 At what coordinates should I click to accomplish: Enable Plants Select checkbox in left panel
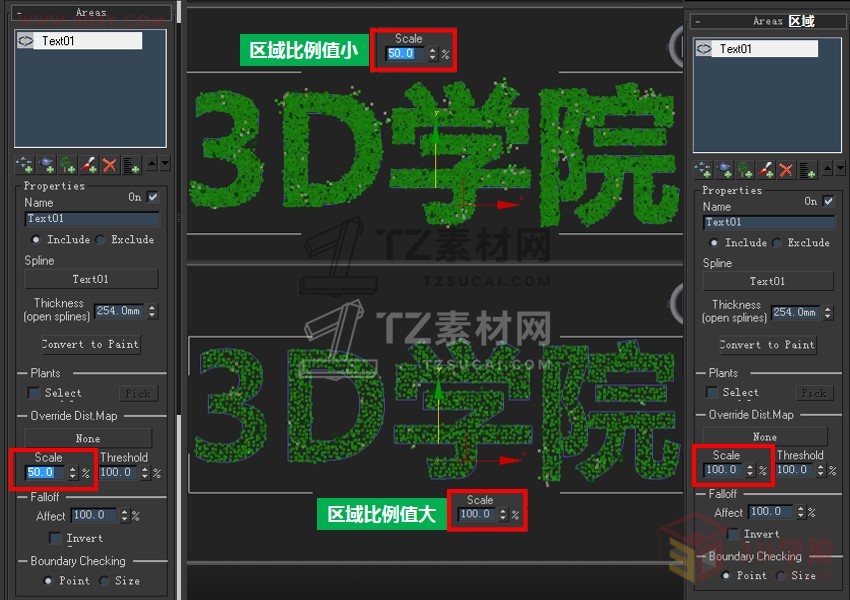pyautogui.click(x=34, y=392)
